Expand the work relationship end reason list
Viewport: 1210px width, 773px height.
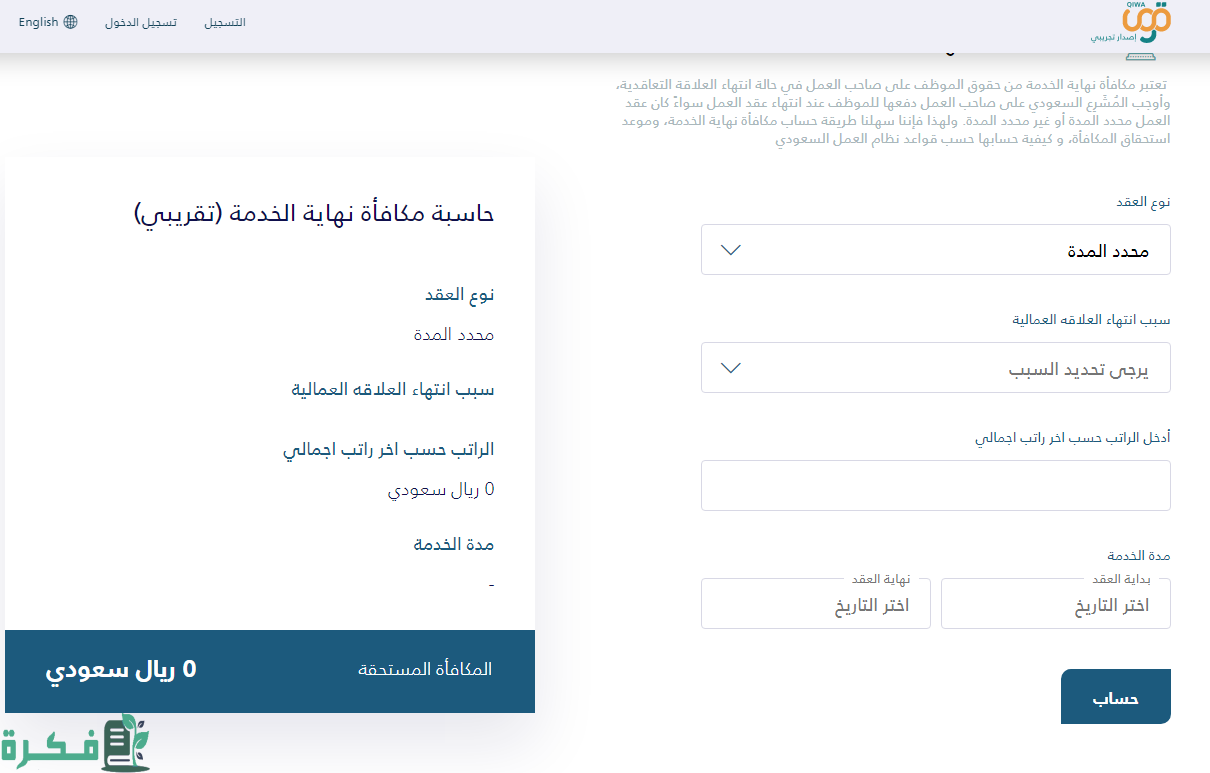tap(935, 367)
